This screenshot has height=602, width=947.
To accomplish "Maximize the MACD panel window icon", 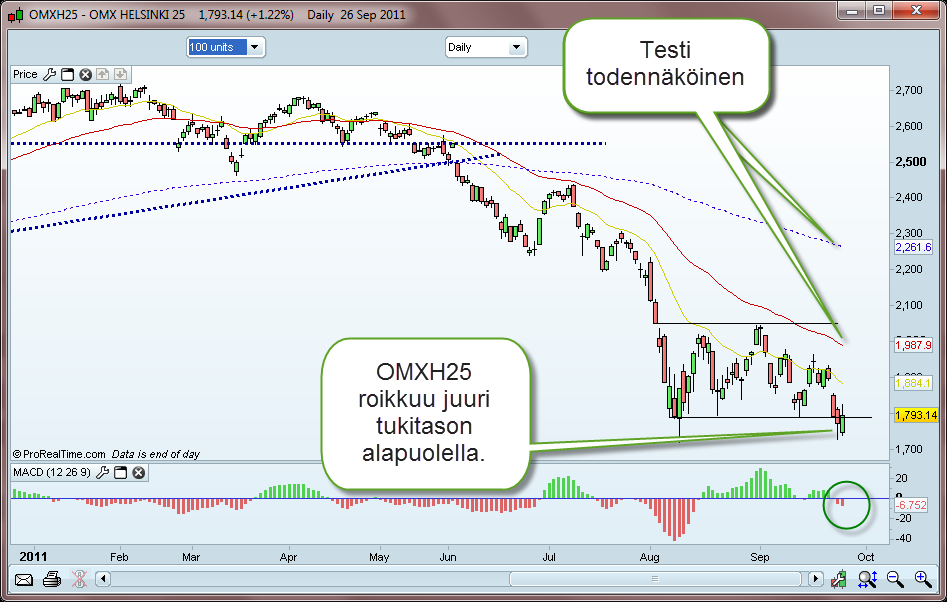I will [121, 472].
